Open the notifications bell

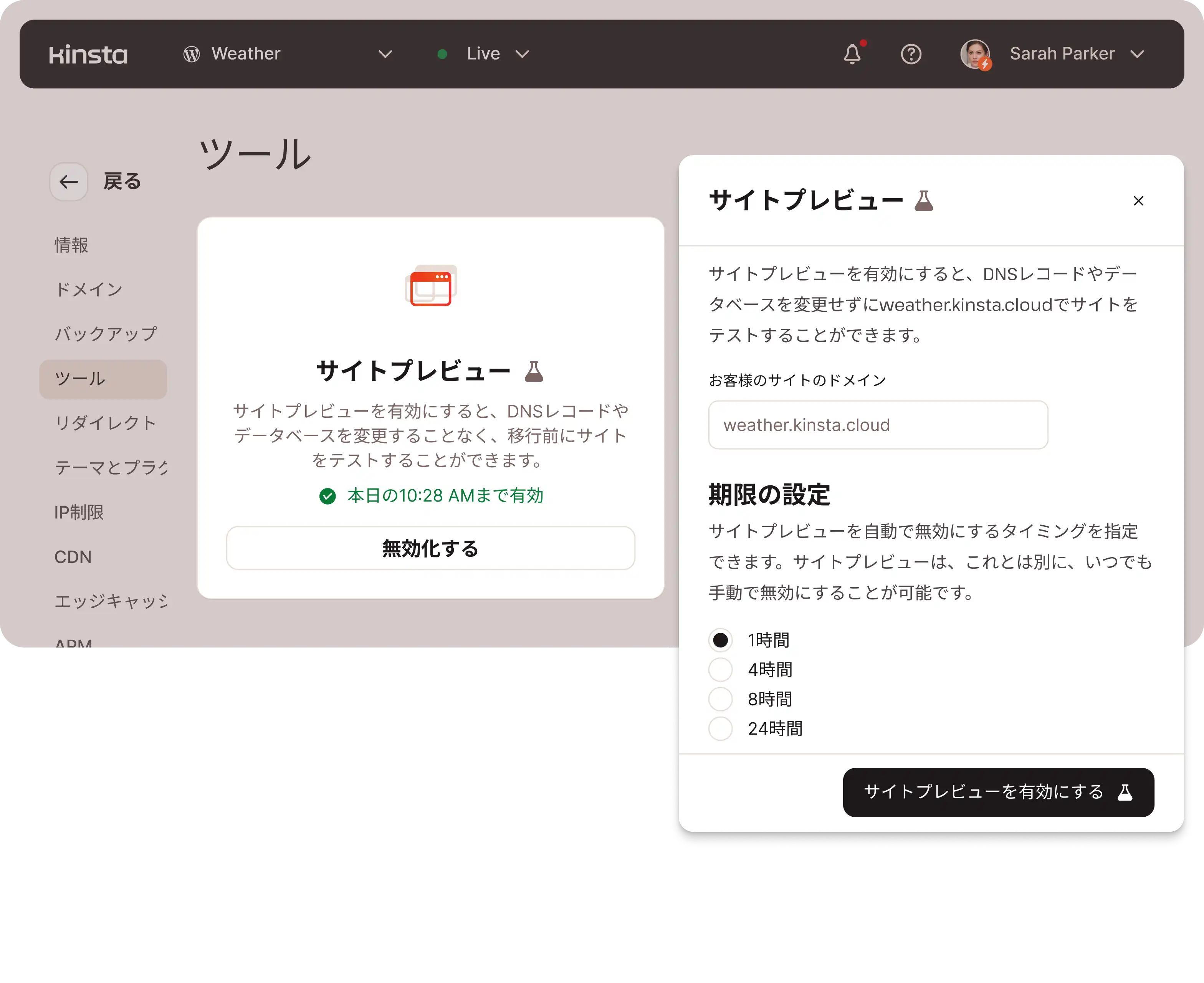pyautogui.click(x=852, y=55)
